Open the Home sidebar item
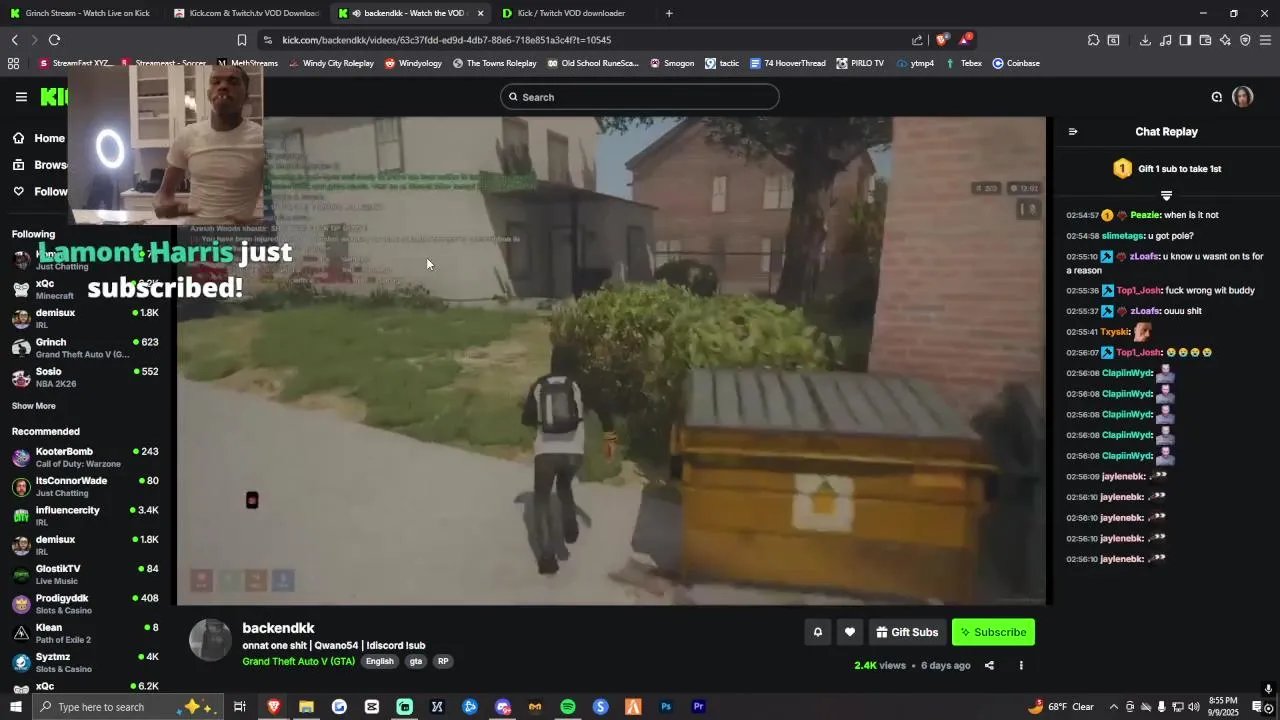The width and height of the screenshot is (1280, 720). pyautogui.click(x=39, y=139)
